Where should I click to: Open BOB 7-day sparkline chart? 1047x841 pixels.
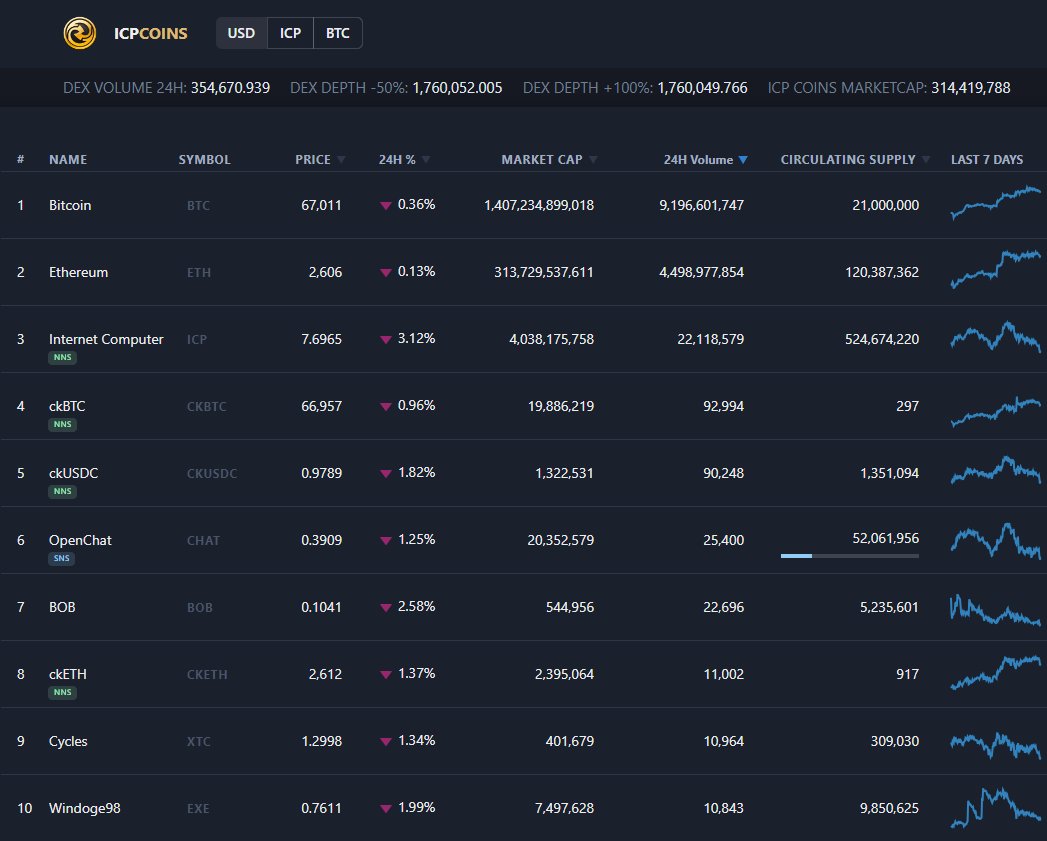[995, 609]
